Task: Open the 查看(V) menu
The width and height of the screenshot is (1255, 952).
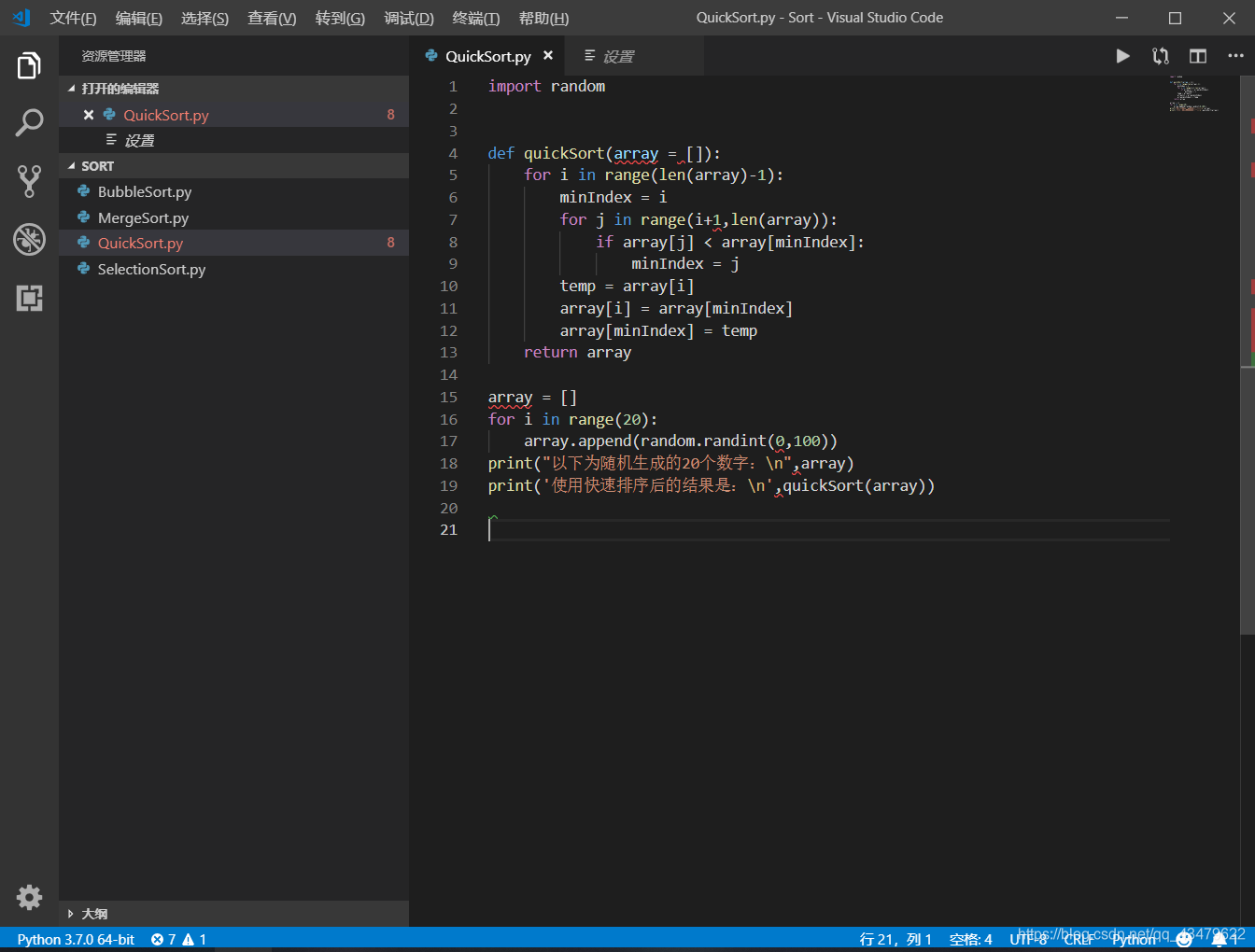Action: click(x=272, y=18)
